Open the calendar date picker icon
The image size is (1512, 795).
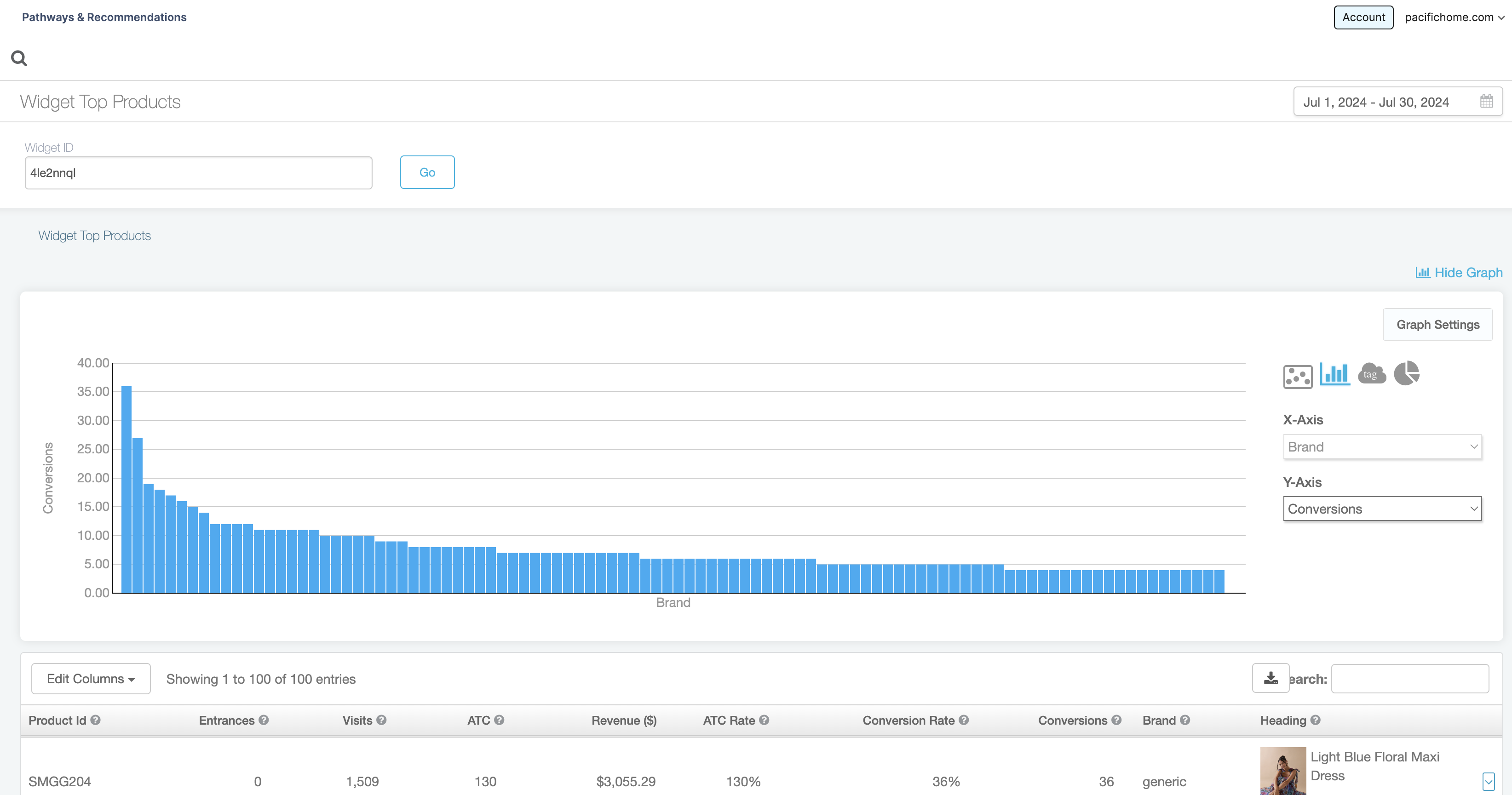[x=1486, y=102]
